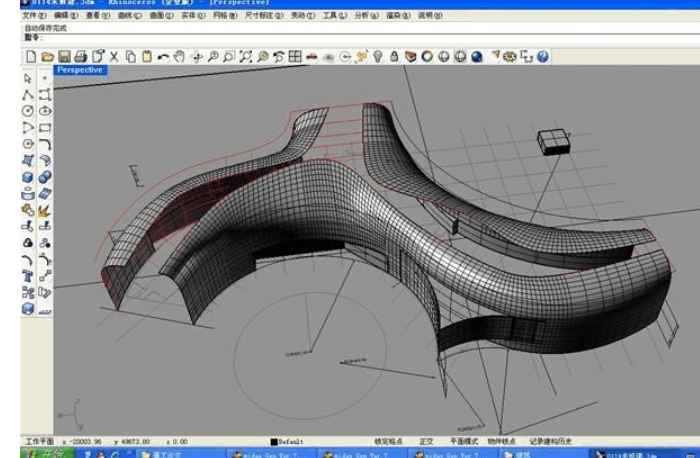This screenshot has height=458, width=700.
Task: Select the Text object tool
Action: pyautogui.click(x=27, y=276)
